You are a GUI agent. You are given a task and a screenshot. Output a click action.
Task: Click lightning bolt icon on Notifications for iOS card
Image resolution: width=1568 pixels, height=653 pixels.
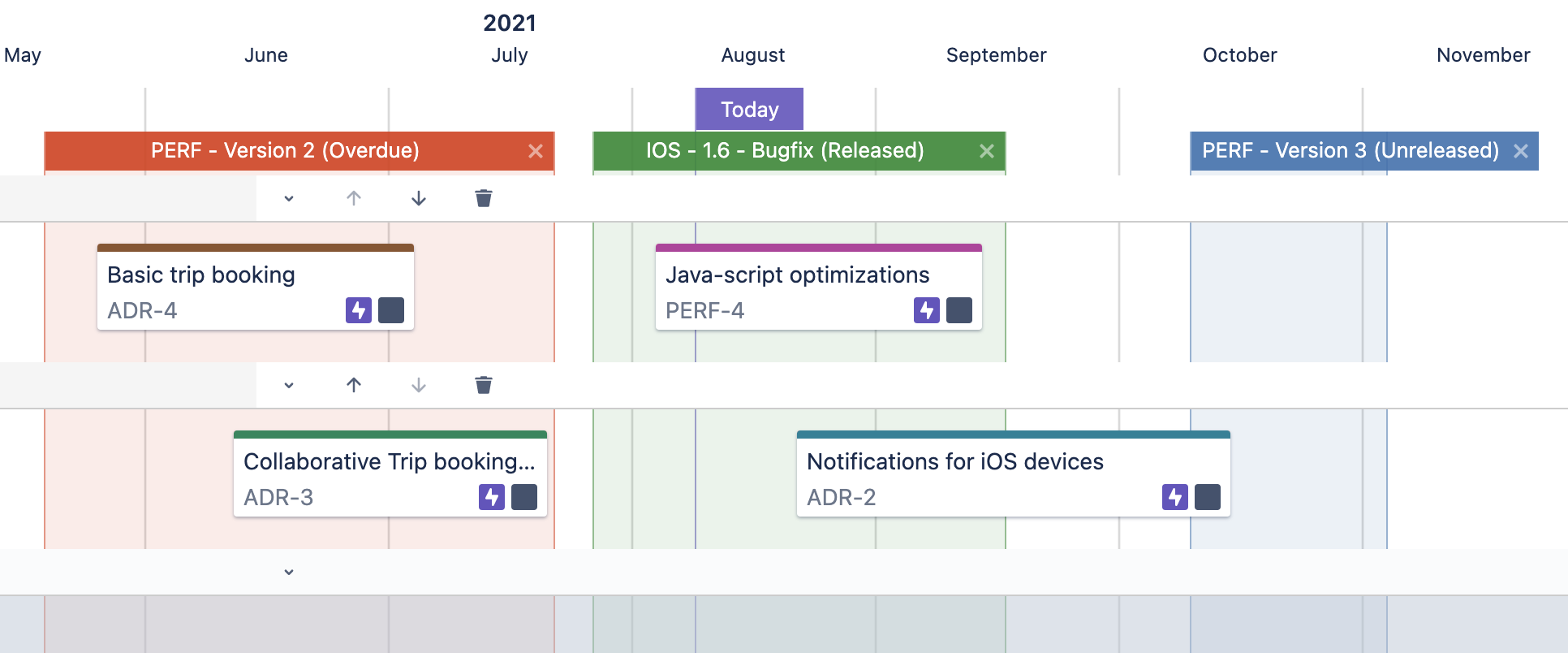click(1174, 497)
